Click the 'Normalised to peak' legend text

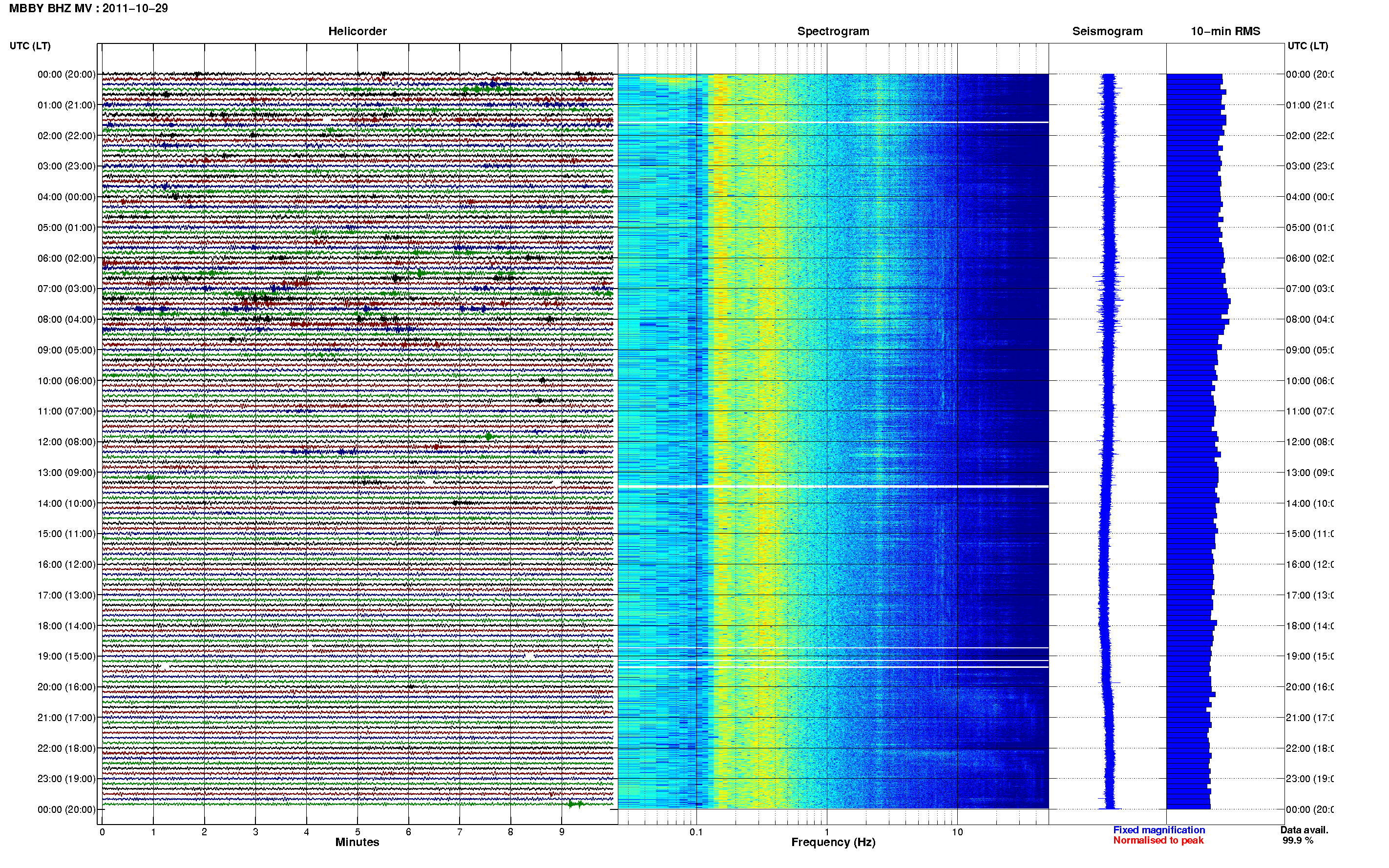(1158, 841)
